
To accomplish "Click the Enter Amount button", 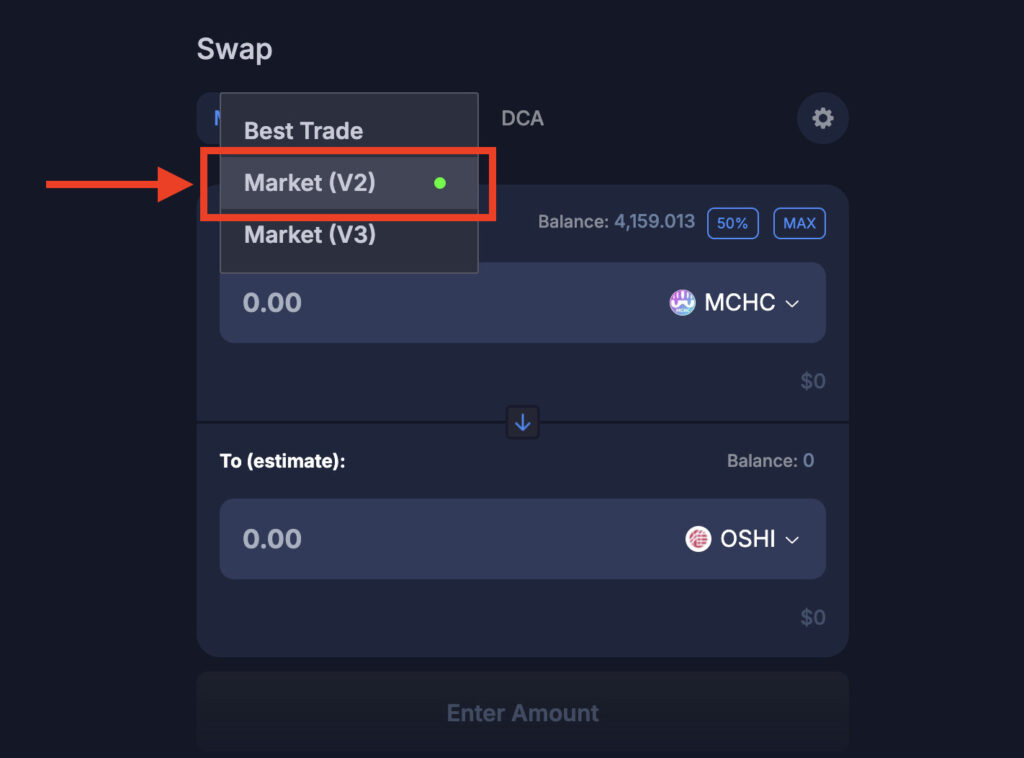I will tap(522, 713).
